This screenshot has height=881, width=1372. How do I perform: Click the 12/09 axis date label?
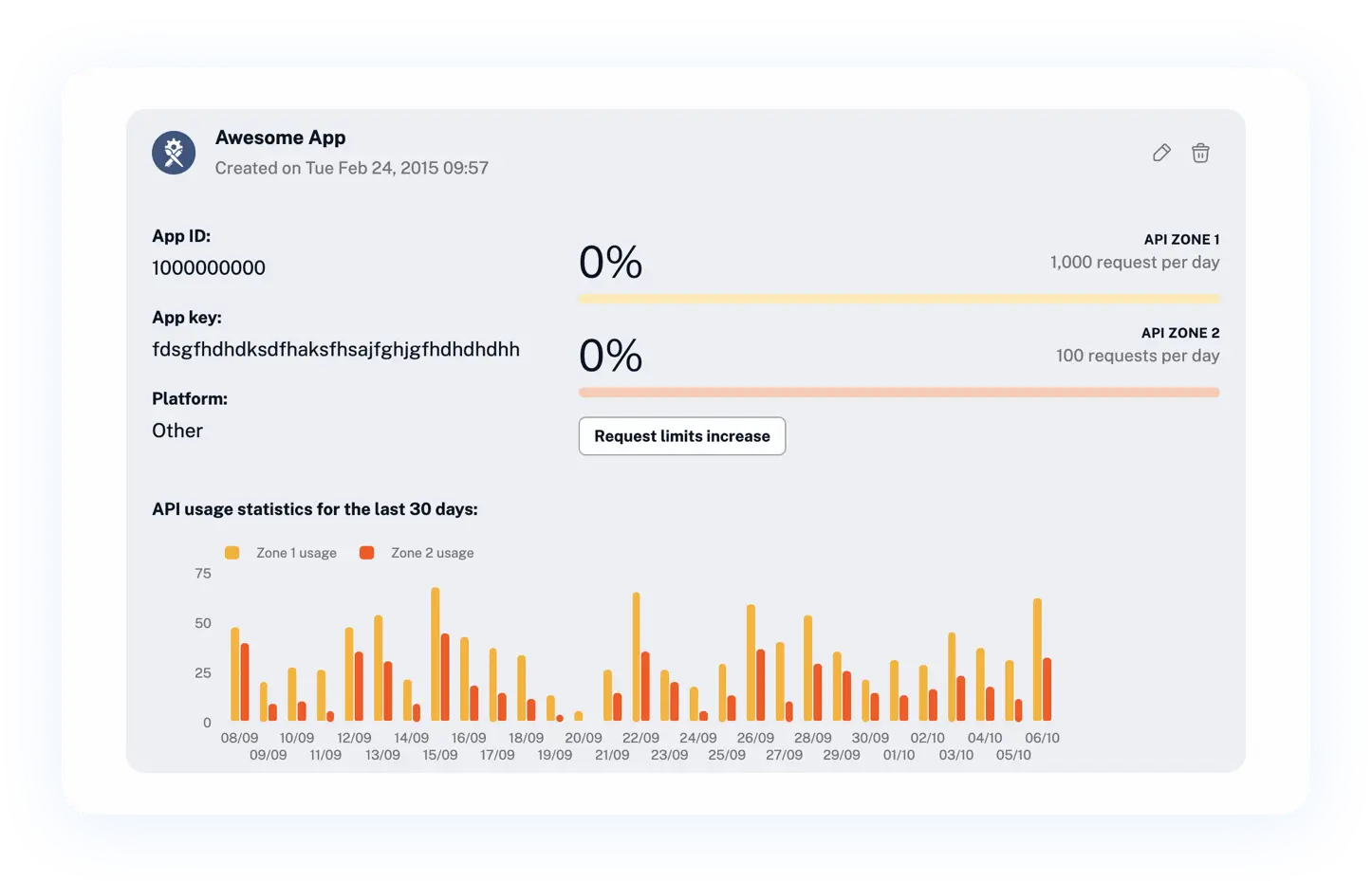pos(354,738)
